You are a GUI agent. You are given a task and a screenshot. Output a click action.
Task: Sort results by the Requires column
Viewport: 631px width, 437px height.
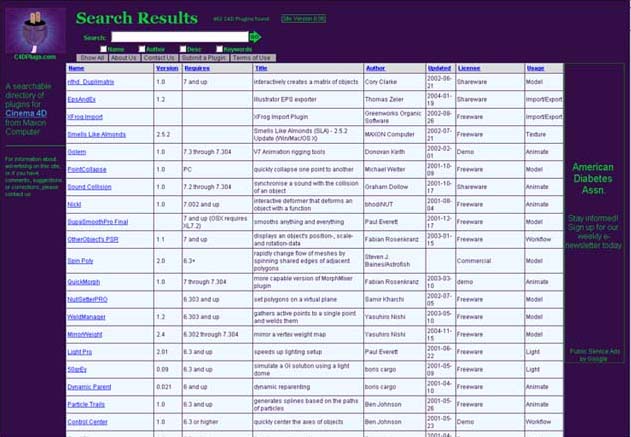click(197, 68)
